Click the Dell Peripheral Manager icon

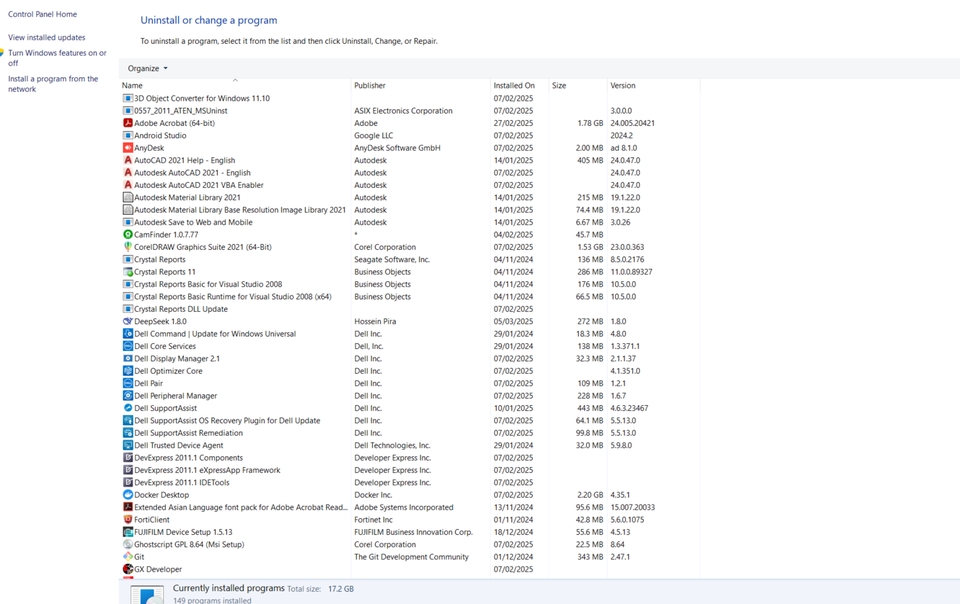tap(128, 395)
